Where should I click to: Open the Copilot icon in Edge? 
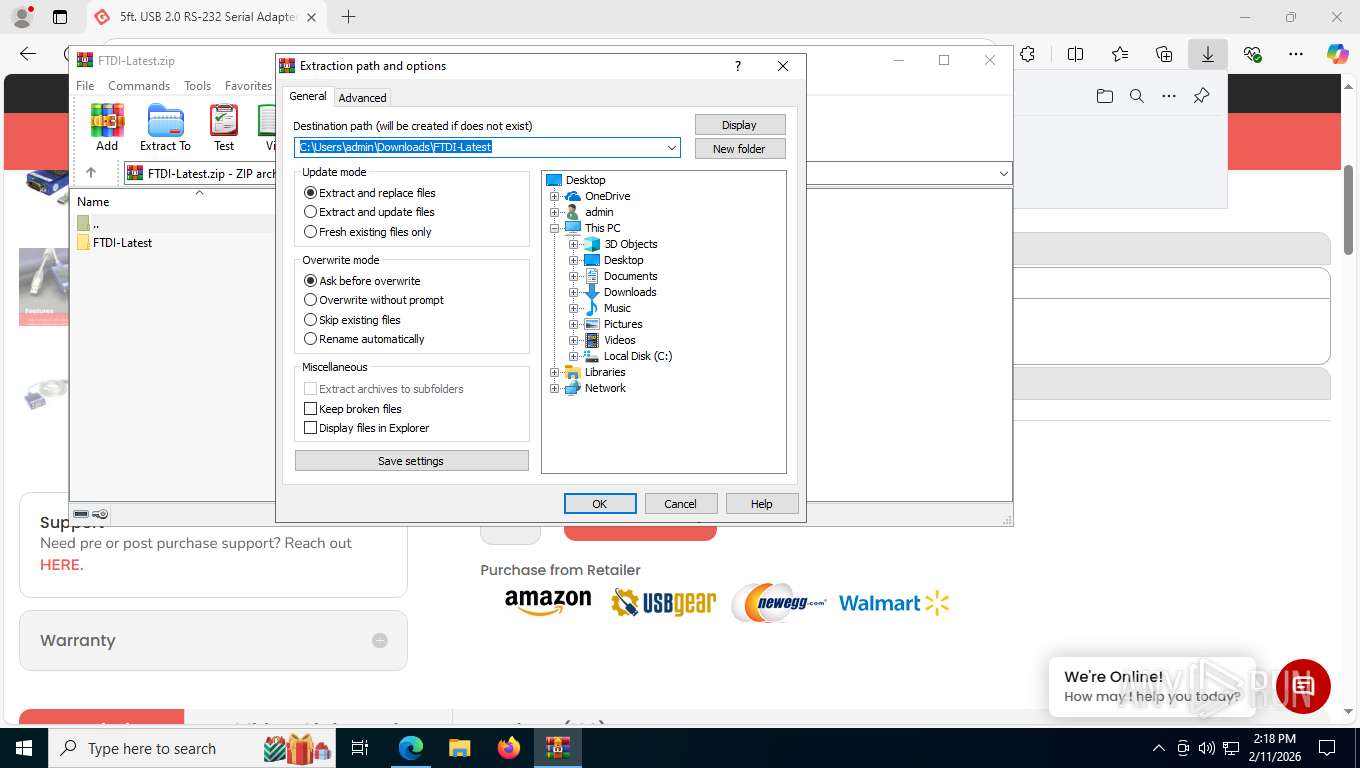[1338, 54]
